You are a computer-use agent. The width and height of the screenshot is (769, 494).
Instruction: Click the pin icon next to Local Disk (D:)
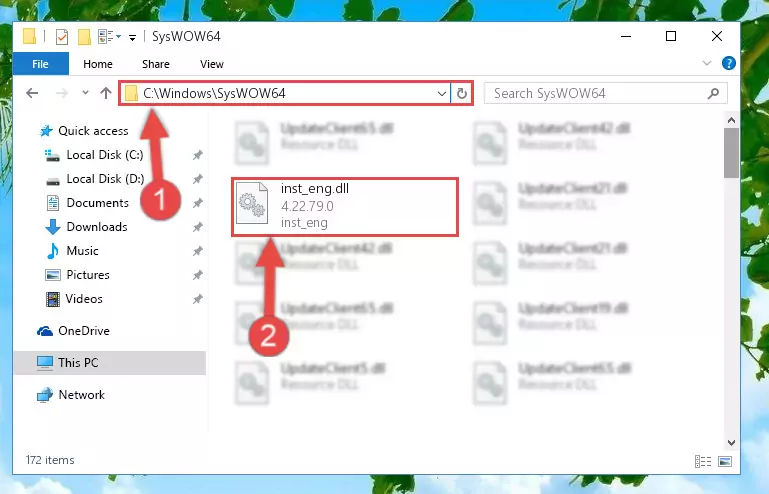(197, 179)
